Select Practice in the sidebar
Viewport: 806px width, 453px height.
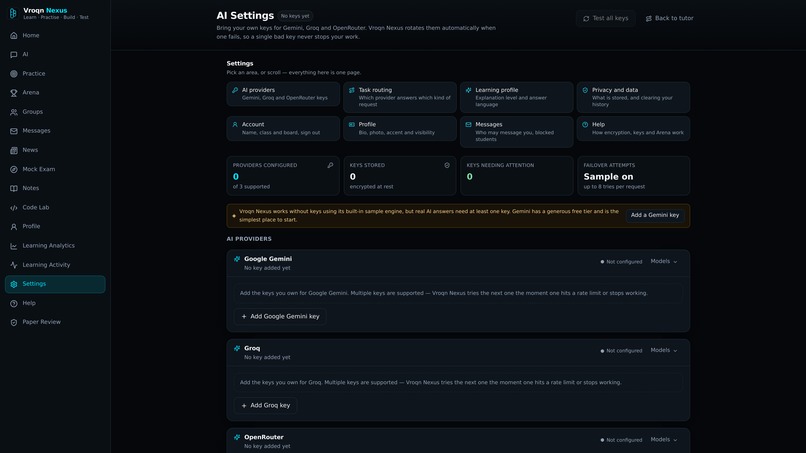(55, 74)
